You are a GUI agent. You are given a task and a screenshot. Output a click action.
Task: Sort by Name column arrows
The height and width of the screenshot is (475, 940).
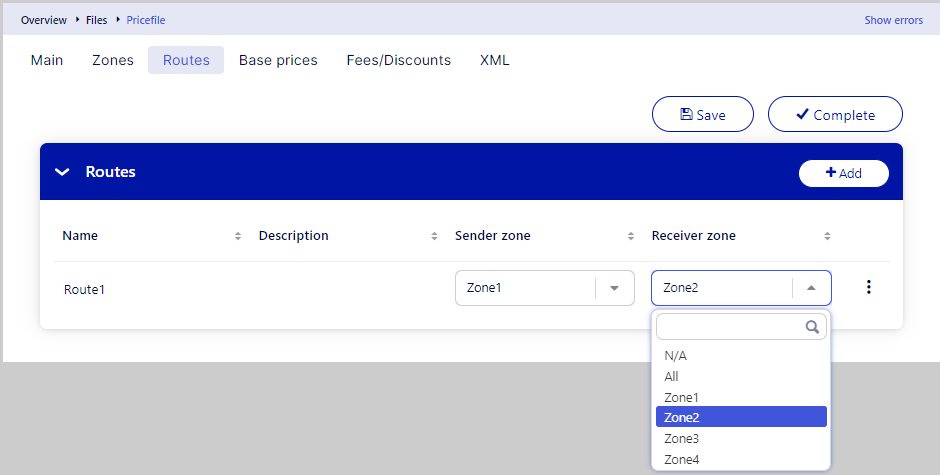(x=238, y=236)
